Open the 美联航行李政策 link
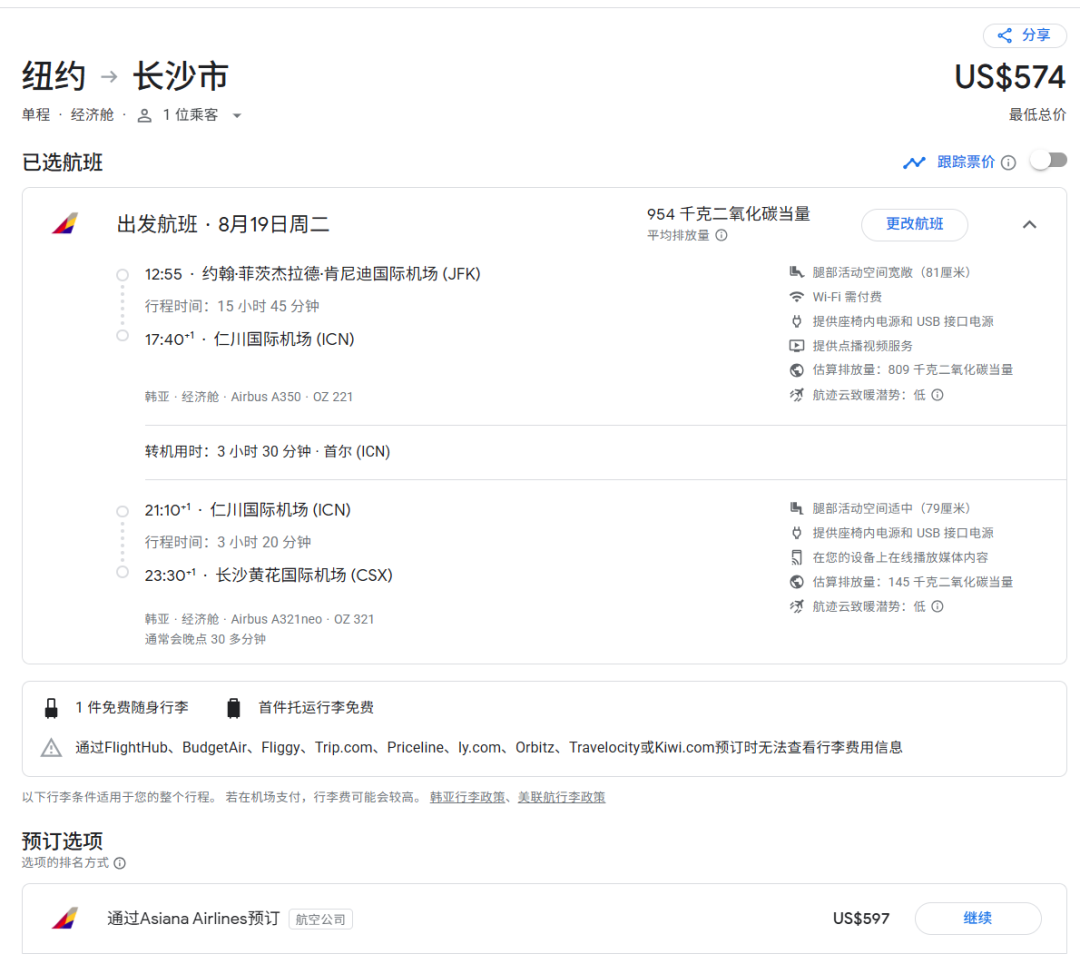This screenshot has width=1080, height=954. (x=561, y=797)
